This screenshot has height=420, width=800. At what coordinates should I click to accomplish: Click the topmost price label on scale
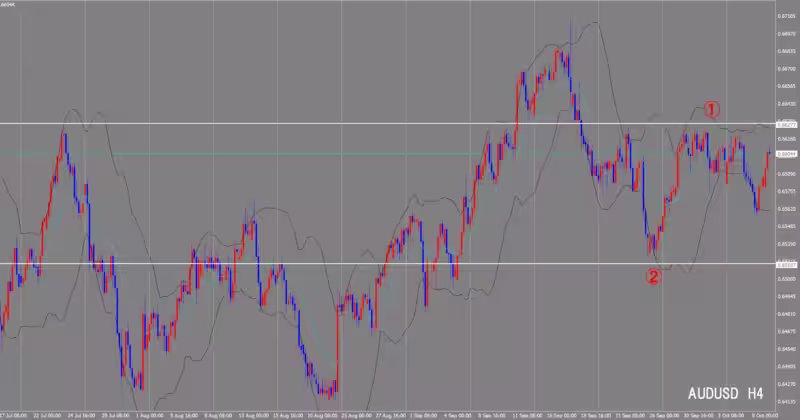click(786, 16)
